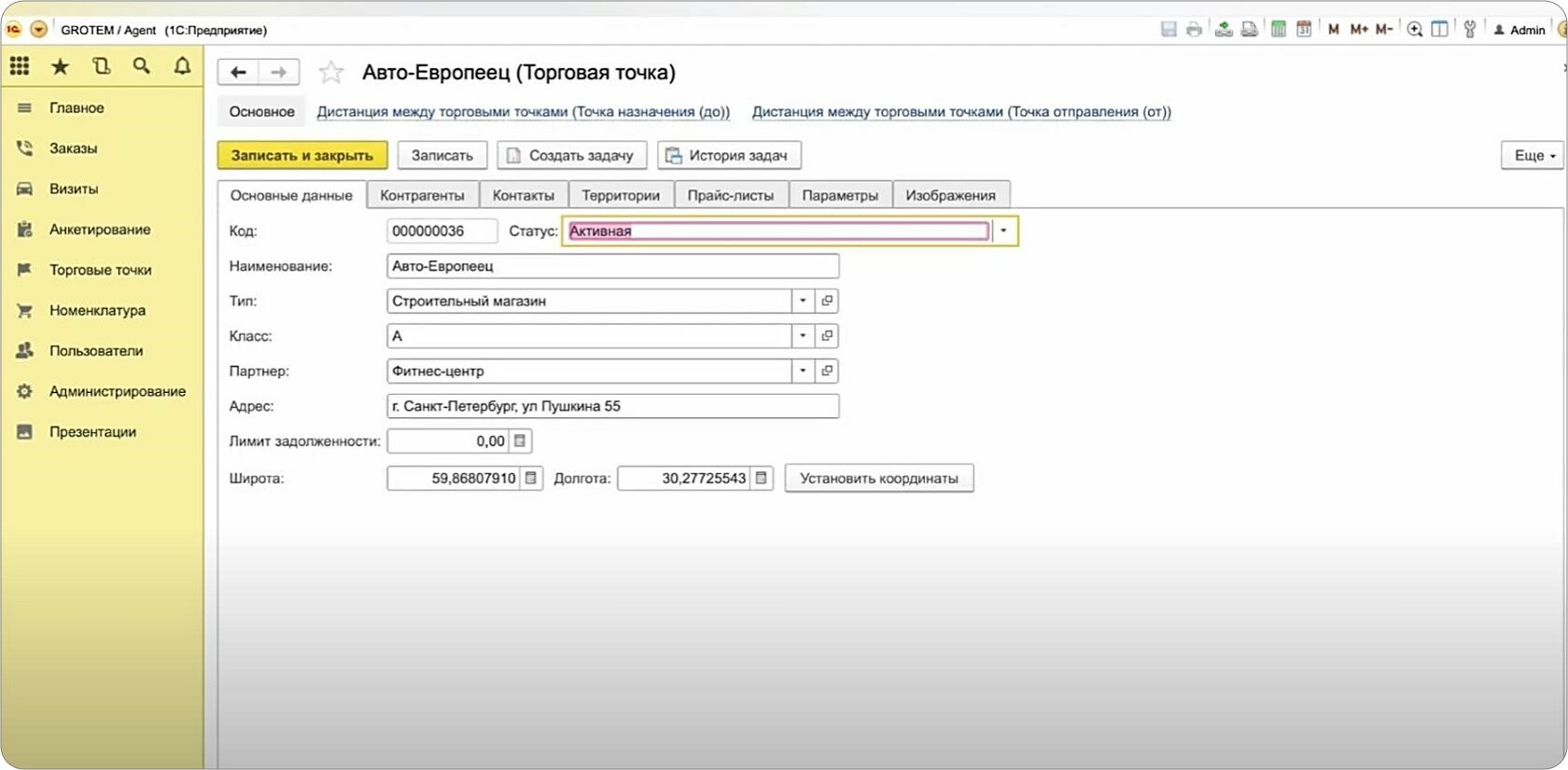Open Торговые точки section in sidebar
1568x770 pixels.
[102, 270]
